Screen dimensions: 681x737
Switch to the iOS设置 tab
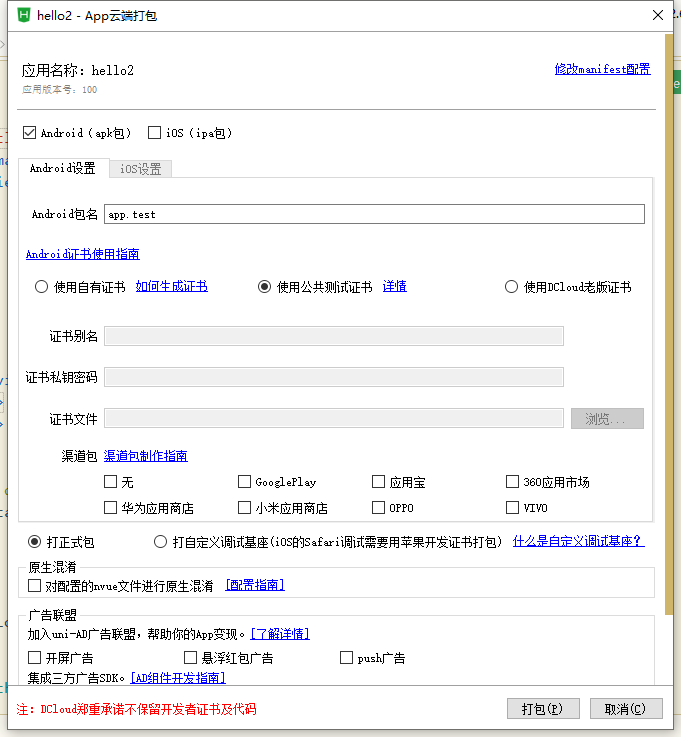click(x=141, y=169)
